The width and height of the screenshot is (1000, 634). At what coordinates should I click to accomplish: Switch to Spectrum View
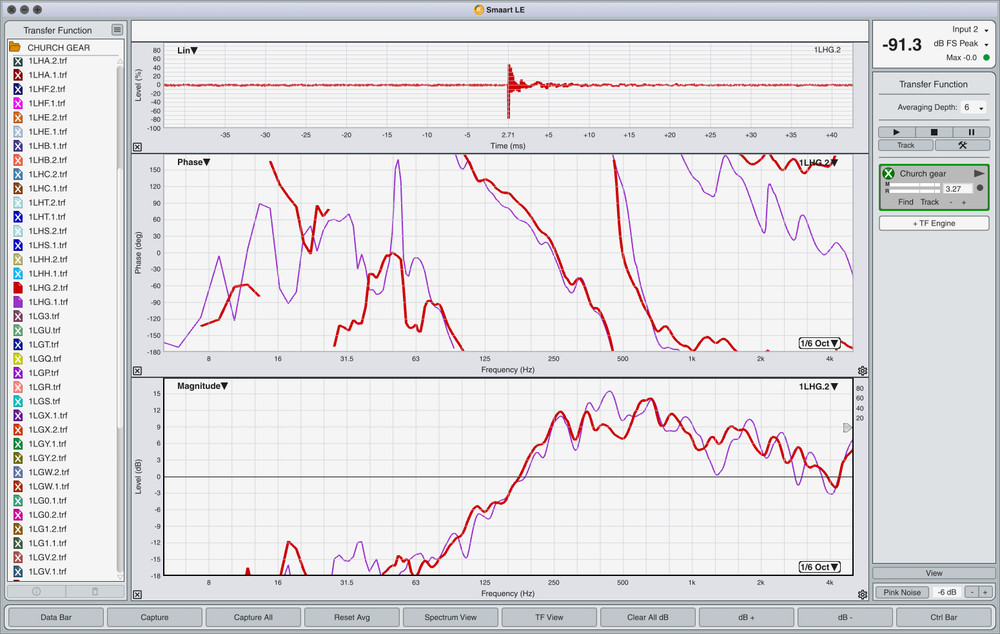coord(450,617)
